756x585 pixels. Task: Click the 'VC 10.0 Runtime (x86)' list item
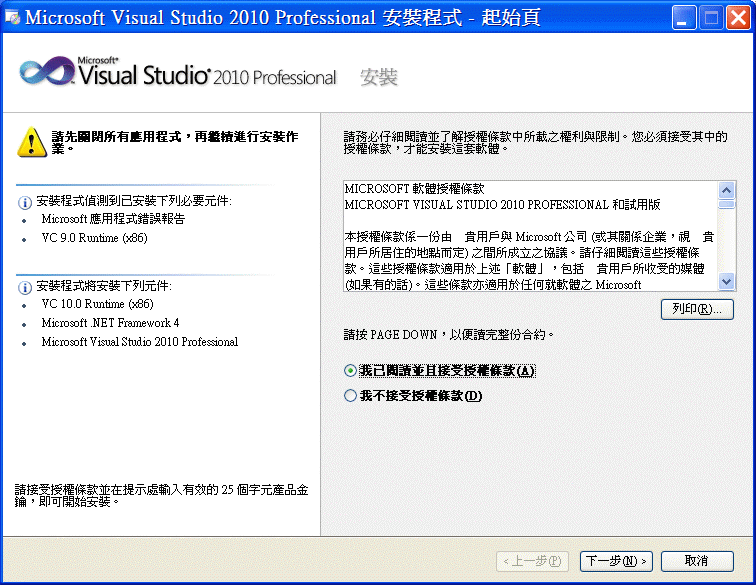[97, 304]
